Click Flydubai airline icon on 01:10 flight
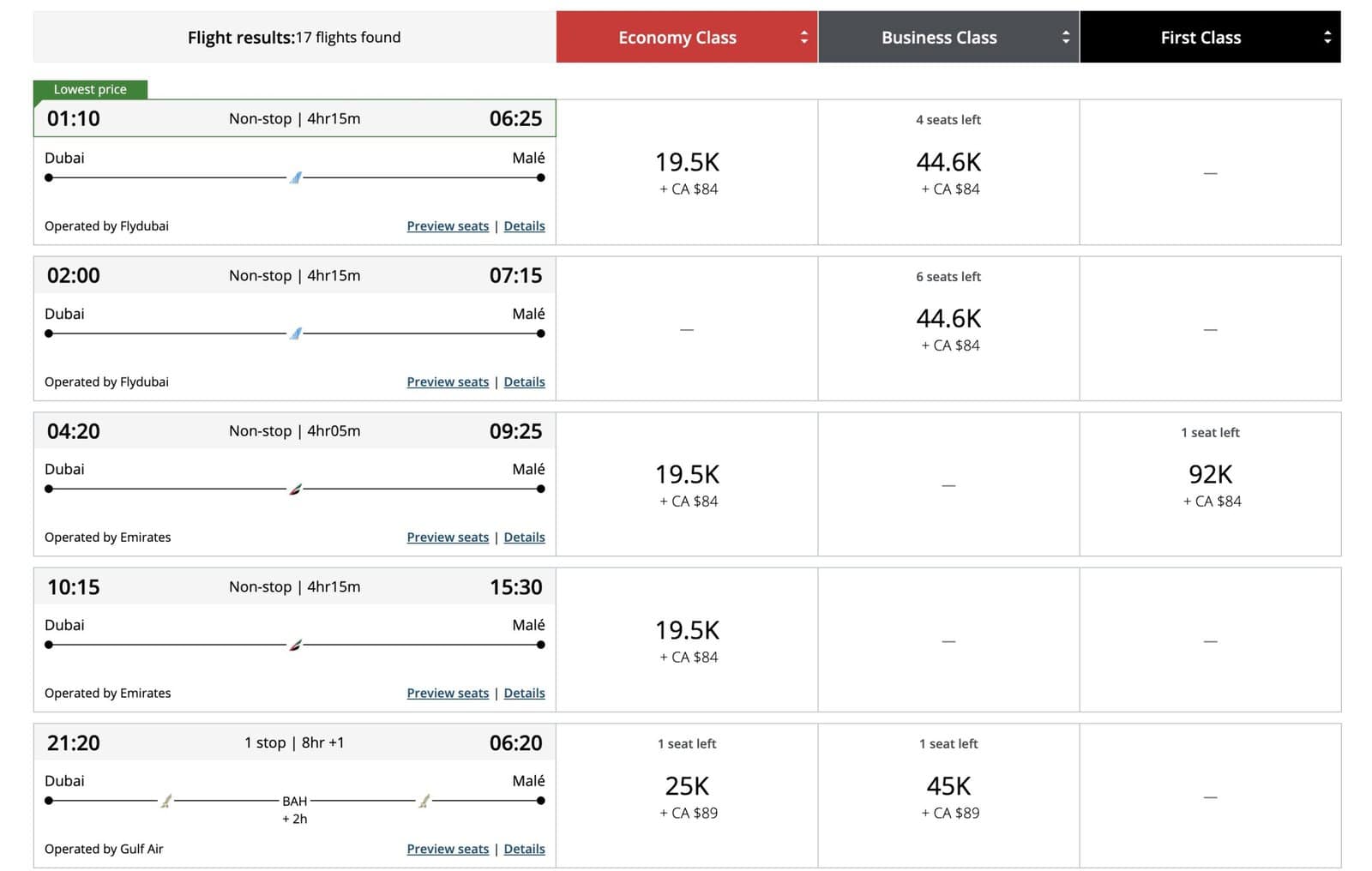This screenshot has height=871, width=1372. (x=295, y=177)
